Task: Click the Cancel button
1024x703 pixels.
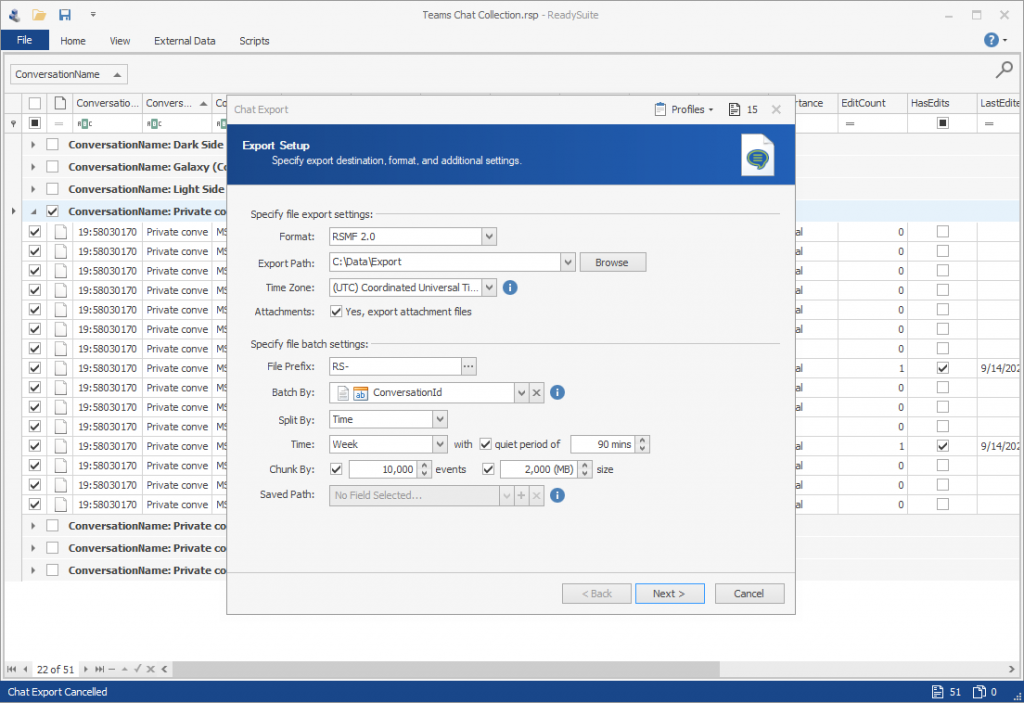Action: pos(749,593)
